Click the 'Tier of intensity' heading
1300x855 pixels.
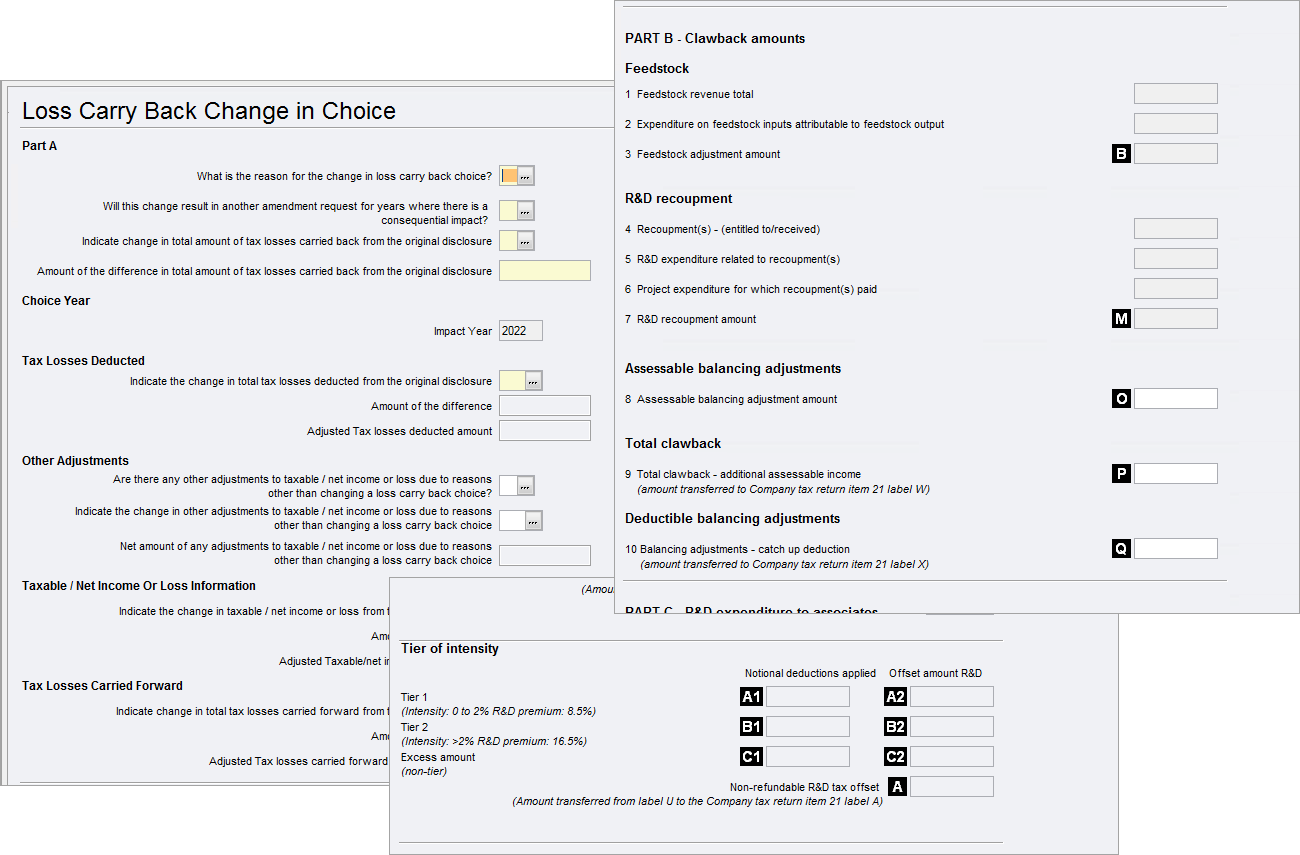click(450, 649)
